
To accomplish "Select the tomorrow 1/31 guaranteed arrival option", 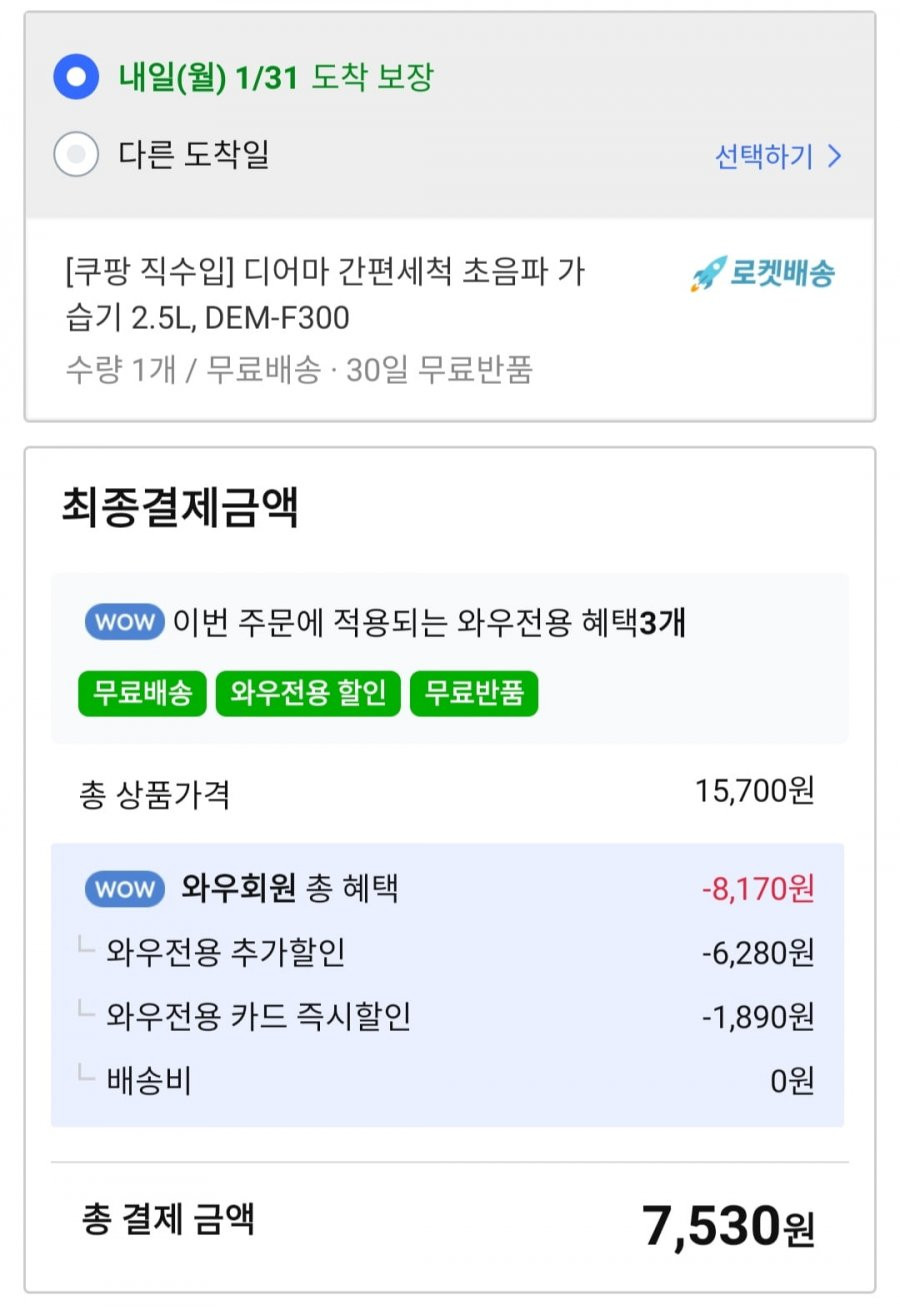I will click(76, 77).
